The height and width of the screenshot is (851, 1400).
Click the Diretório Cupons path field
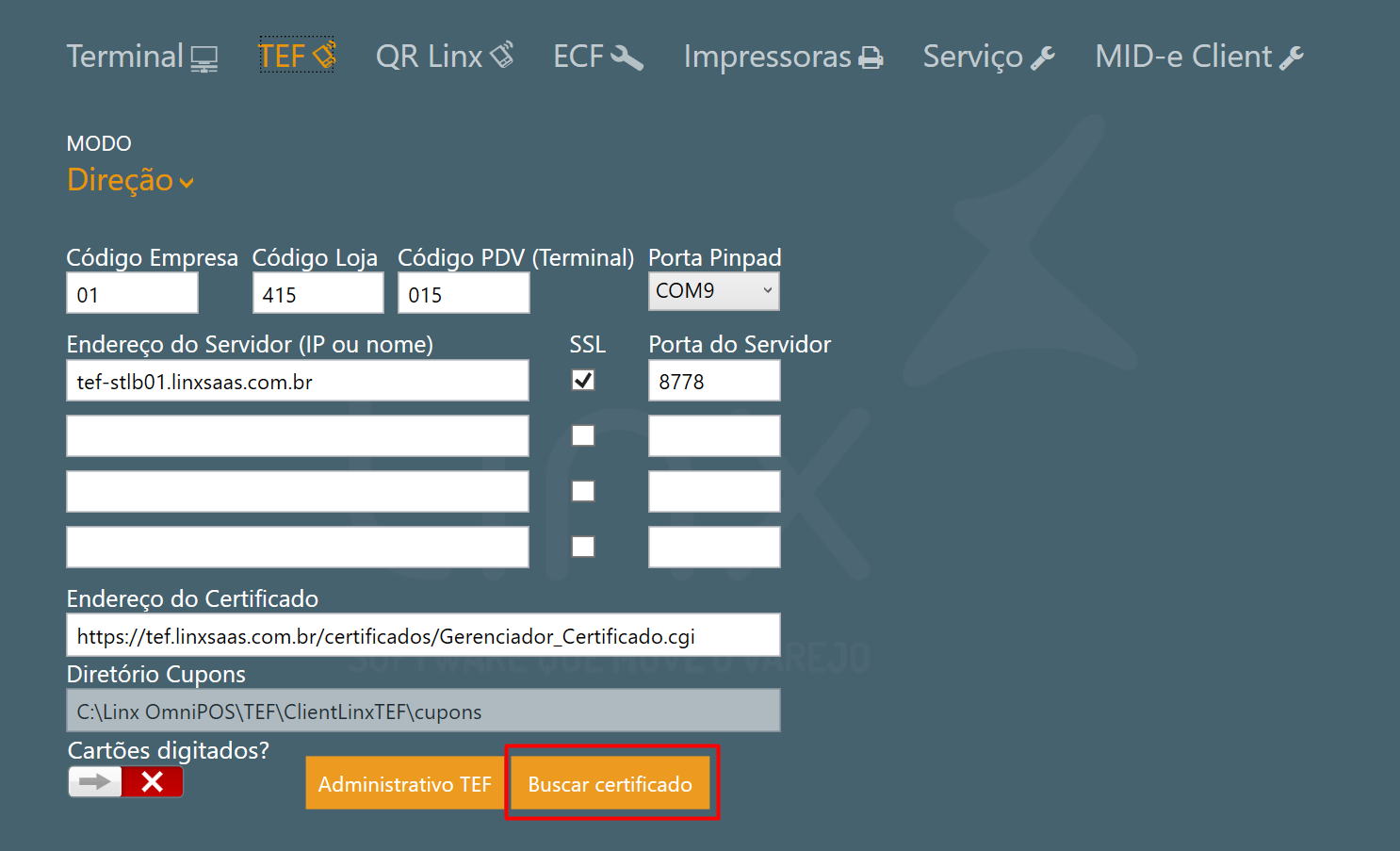pyautogui.click(x=423, y=711)
